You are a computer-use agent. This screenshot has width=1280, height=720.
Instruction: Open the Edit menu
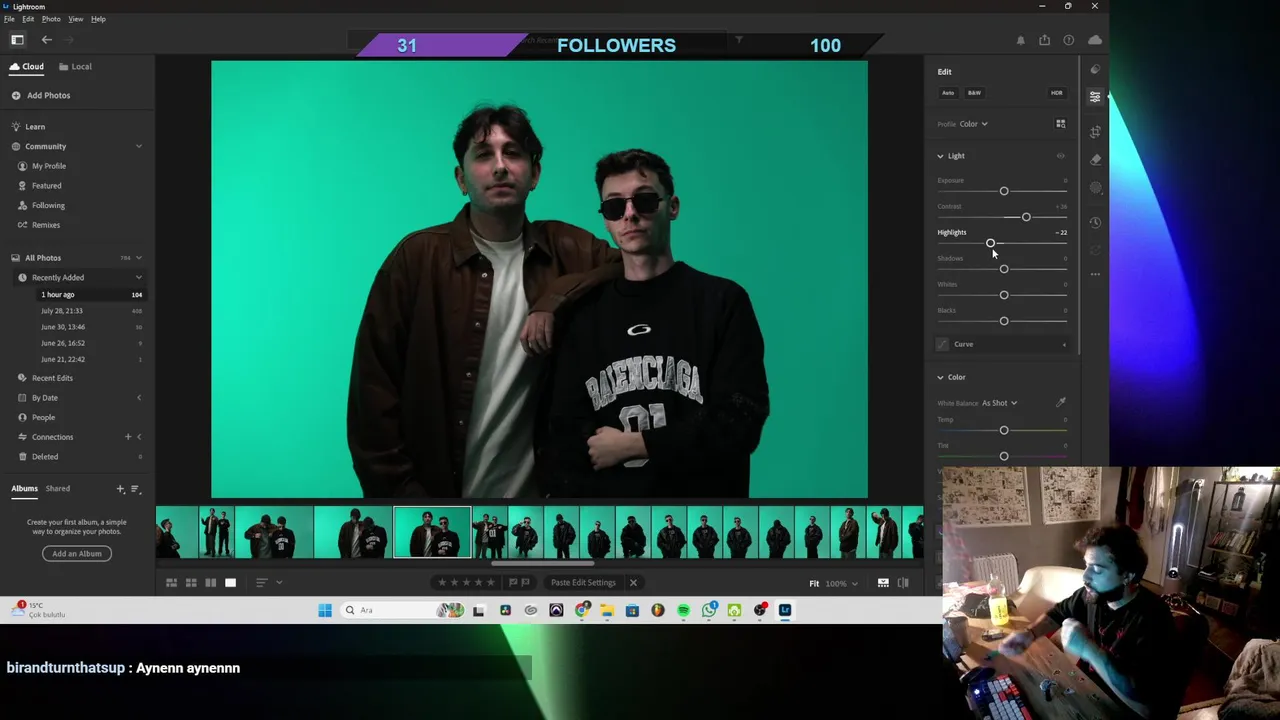(x=28, y=19)
